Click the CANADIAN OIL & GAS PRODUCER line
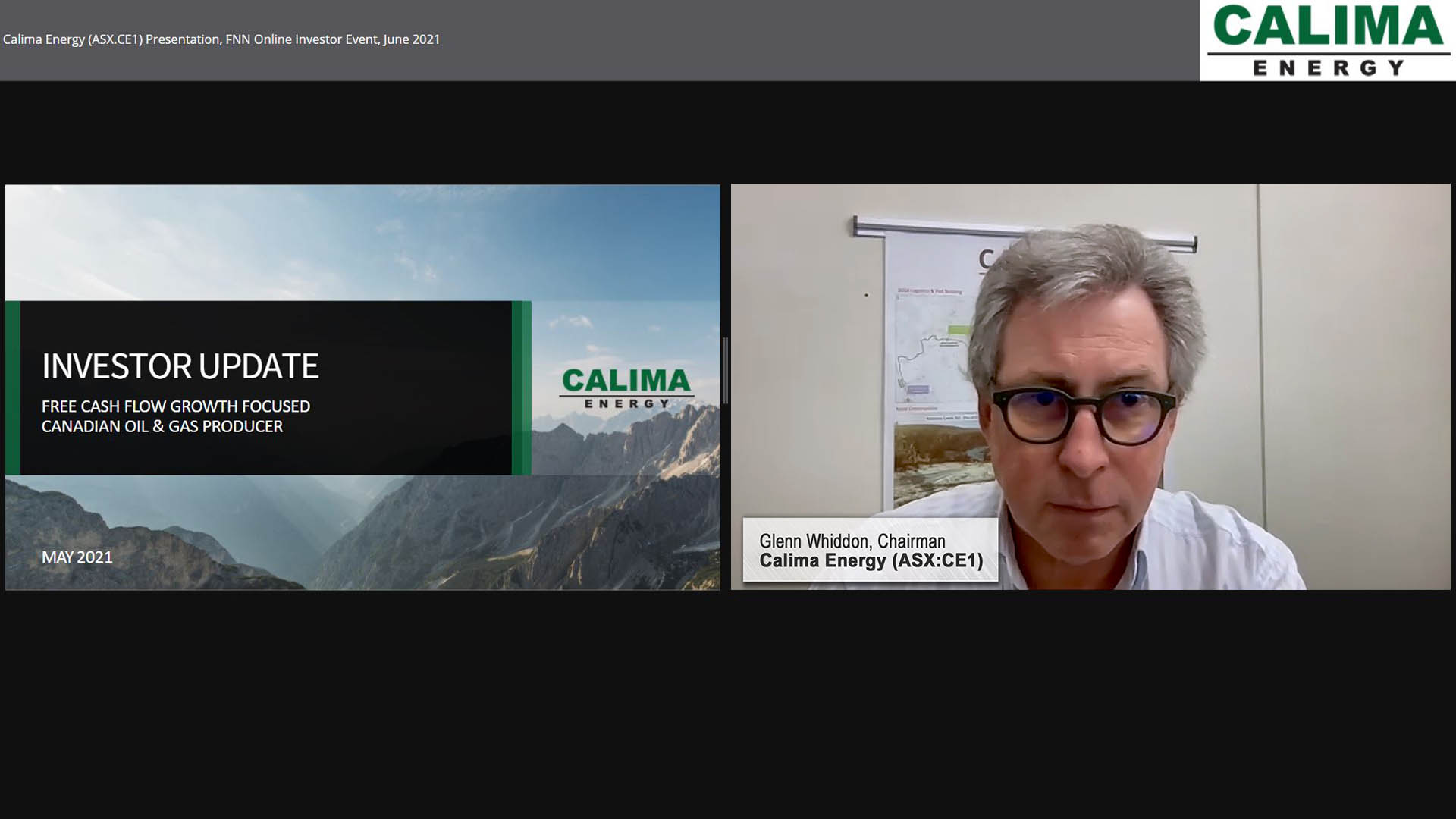The width and height of the screenshot is (1456, 819). click(x=162, y=427)
